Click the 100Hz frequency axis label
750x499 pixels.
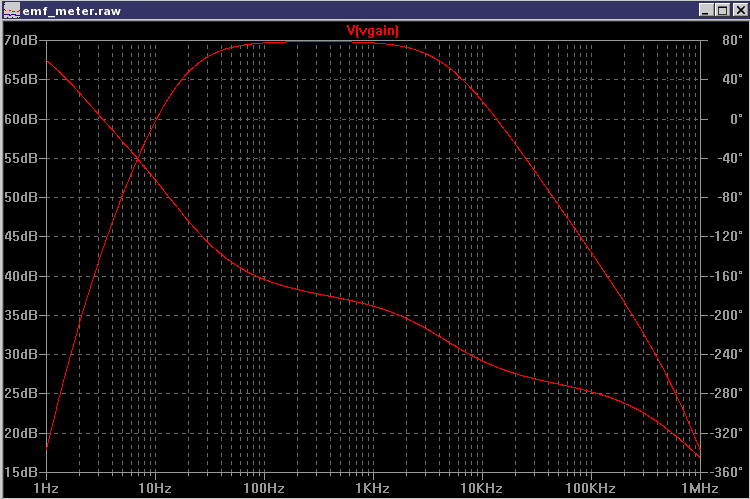click(264, 488)
